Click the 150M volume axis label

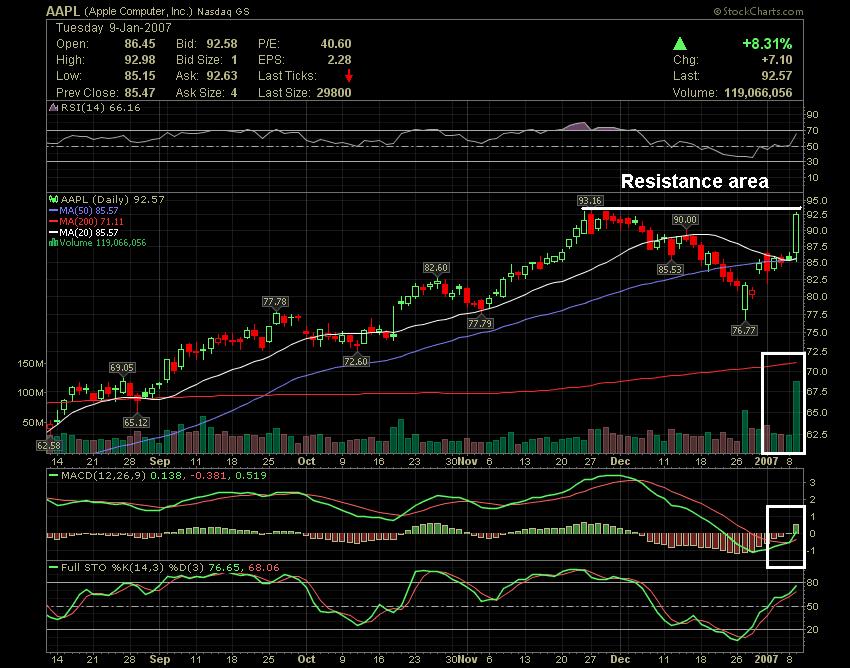pyautogui.click(x=30, y=363)
